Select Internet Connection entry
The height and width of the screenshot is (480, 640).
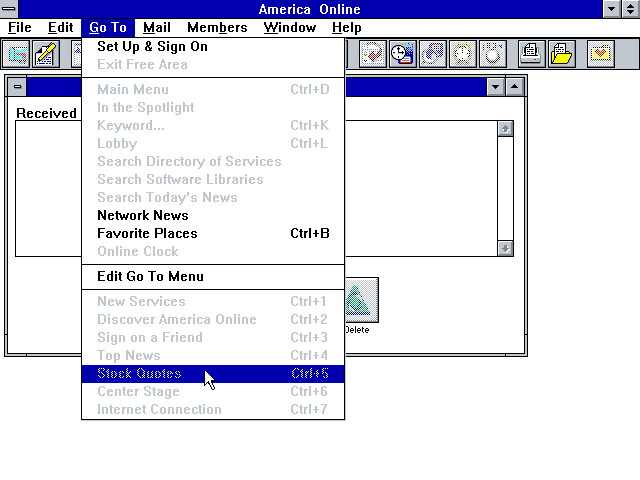(213, 409)
